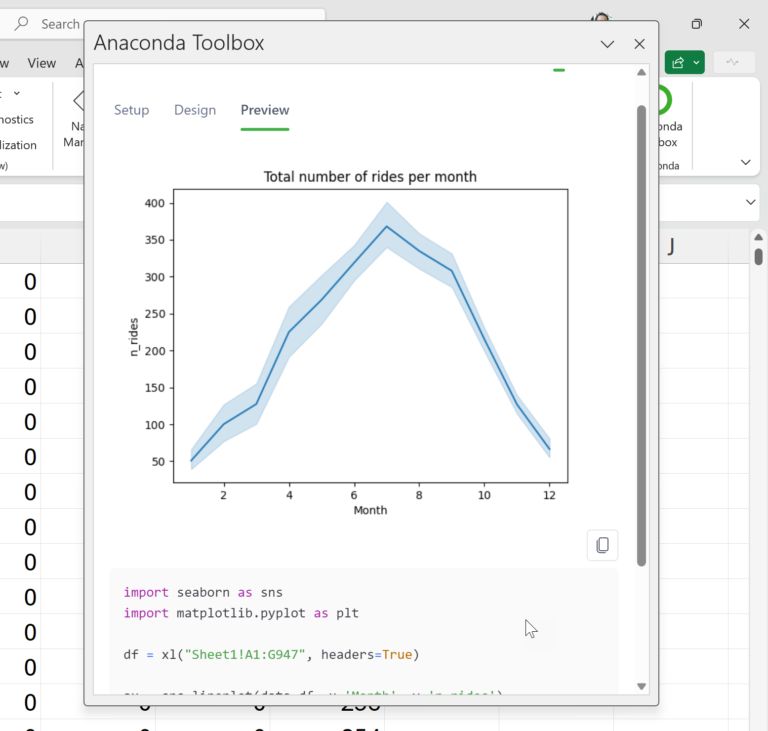
Task: Select column J header
Action: [671, 246]
